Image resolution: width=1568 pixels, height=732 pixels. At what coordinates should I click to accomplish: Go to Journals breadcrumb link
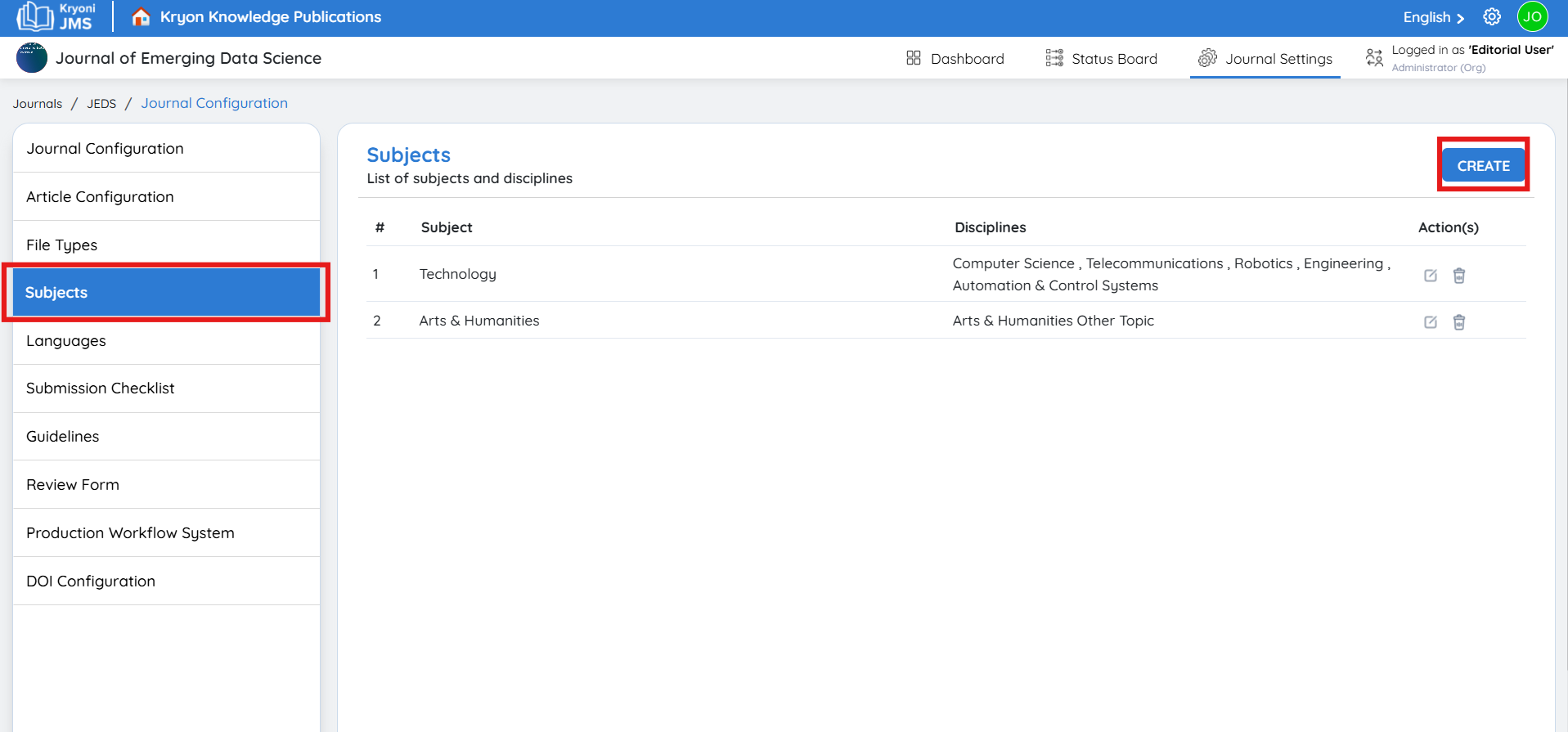pos(38,104)
